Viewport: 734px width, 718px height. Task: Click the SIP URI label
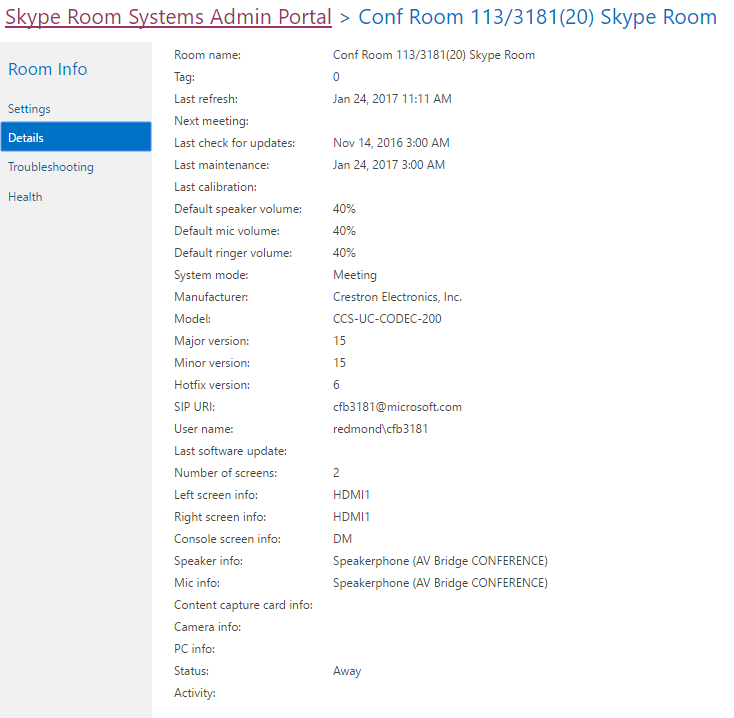point(194,407)
